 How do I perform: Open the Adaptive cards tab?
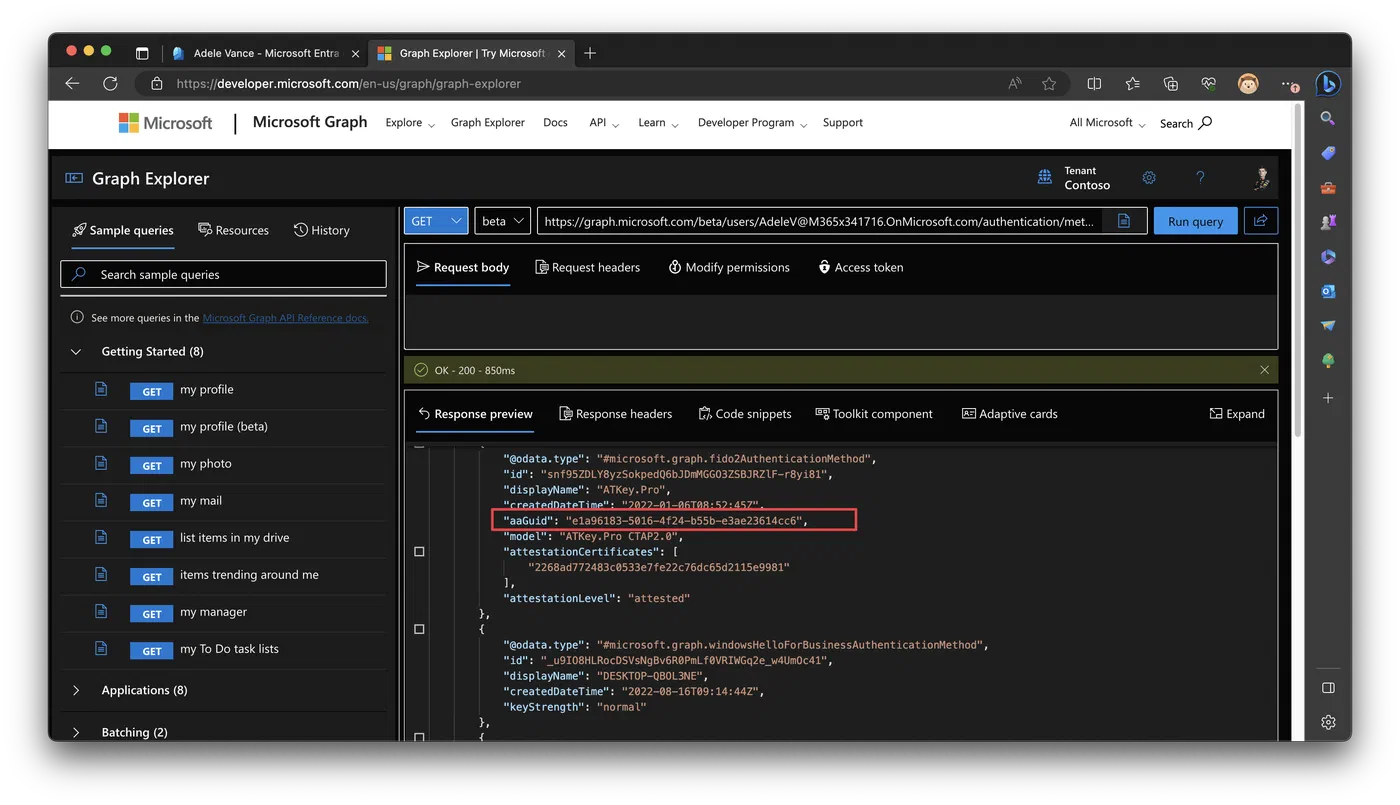tap(1009, 414)
